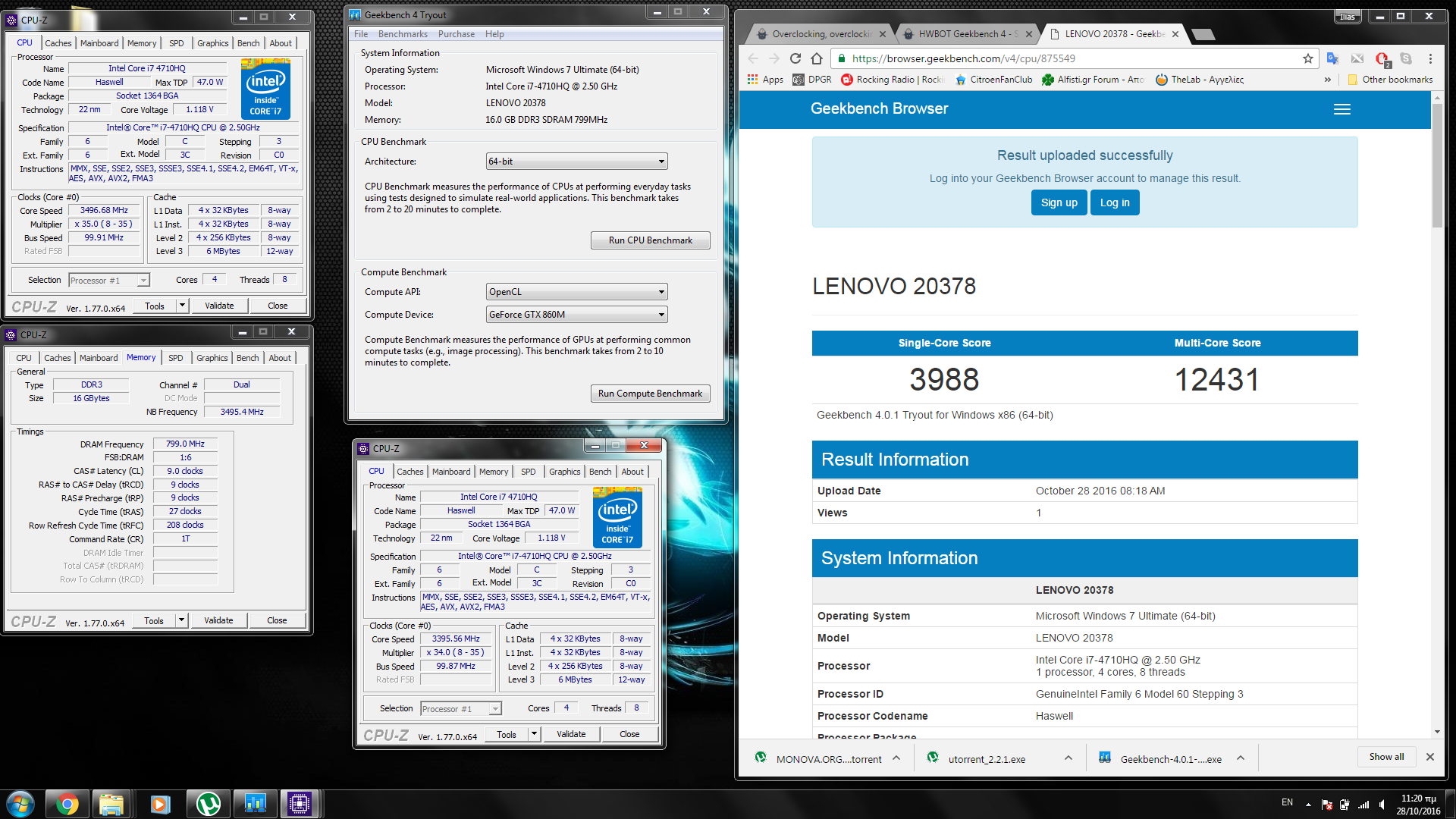Image resolution: width=1456 pixels, height=819 pixels.
Task: Open Bench tab in 3496.68 MHz CPU-Z window
Action: pos(248,43)
